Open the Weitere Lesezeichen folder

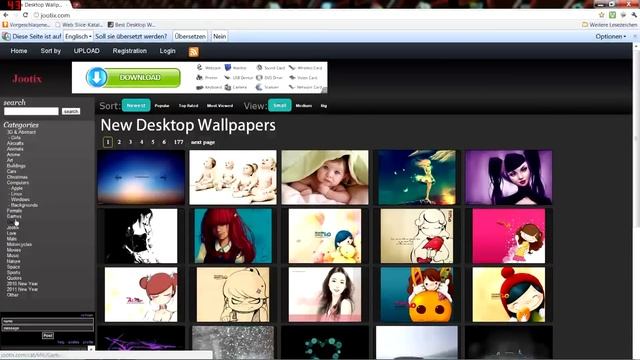click(x=609, y=25)
